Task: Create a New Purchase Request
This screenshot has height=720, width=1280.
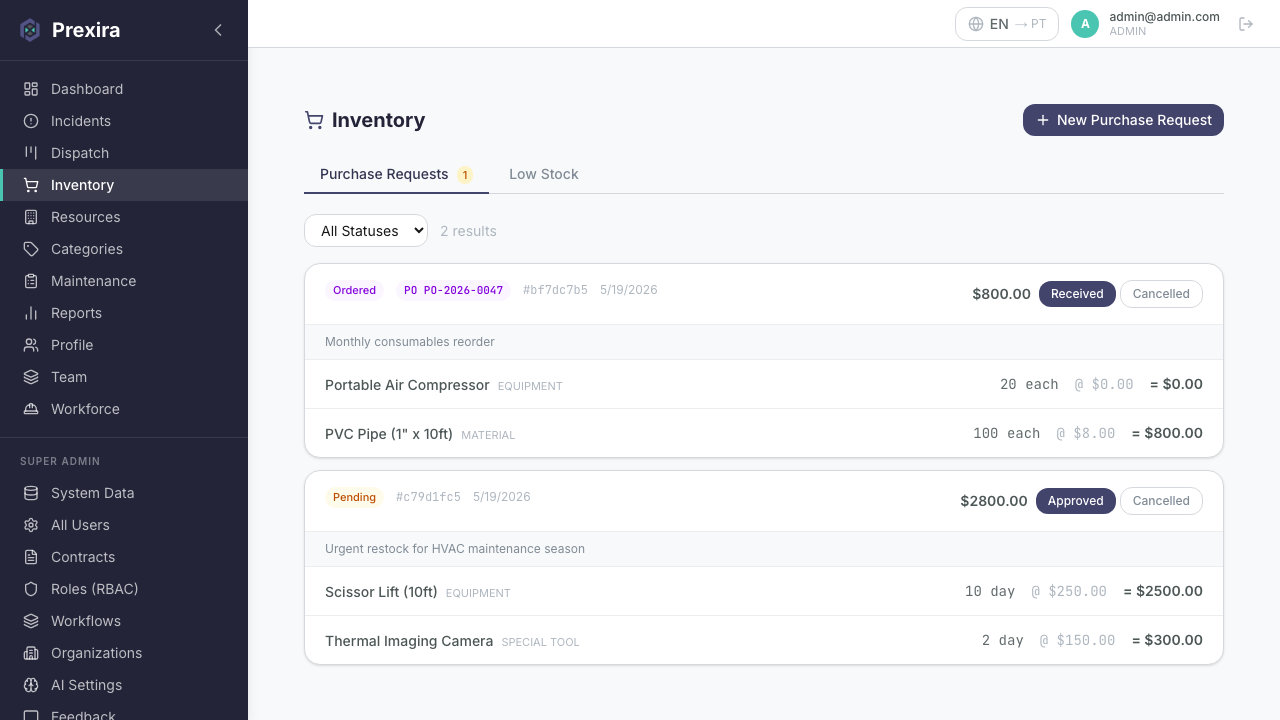Action: pos(1123,120)
